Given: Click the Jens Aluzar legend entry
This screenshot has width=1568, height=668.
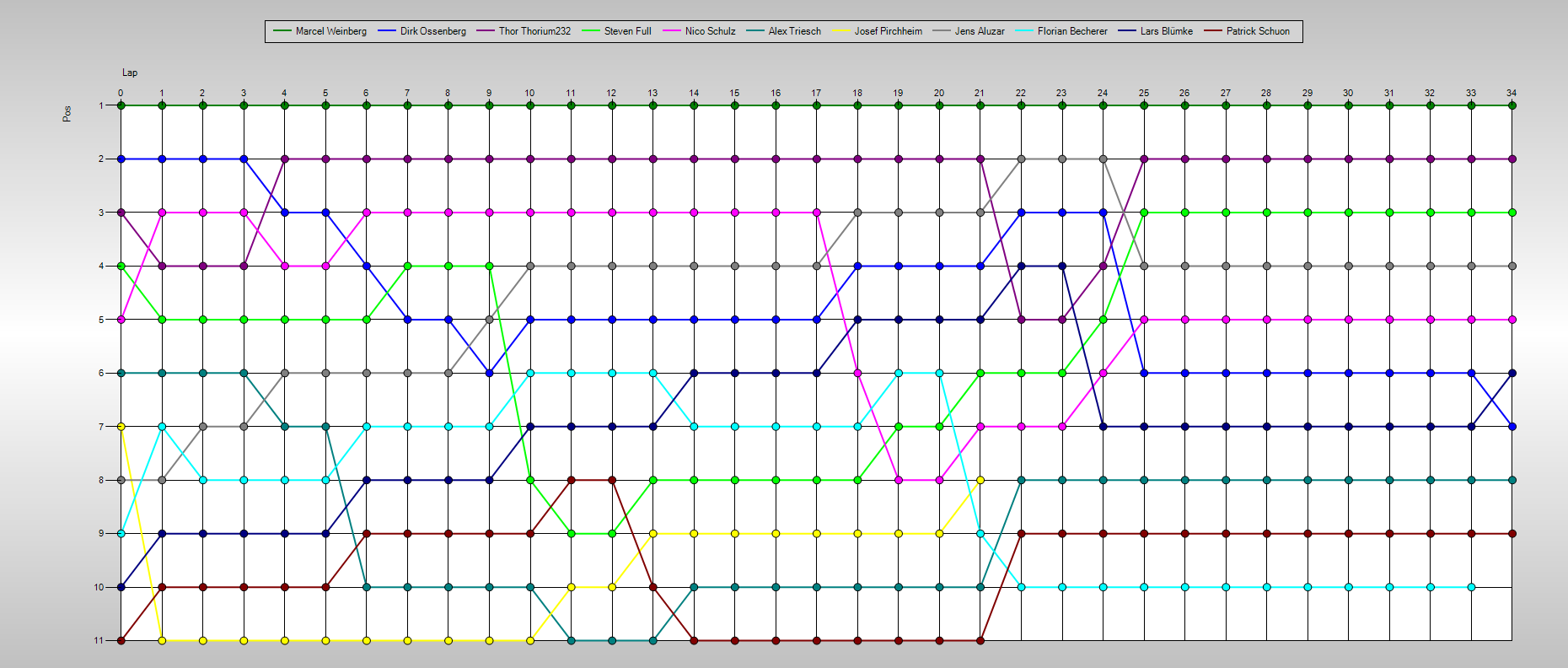Looking at the screenshot, I should (x=968, y=31).
